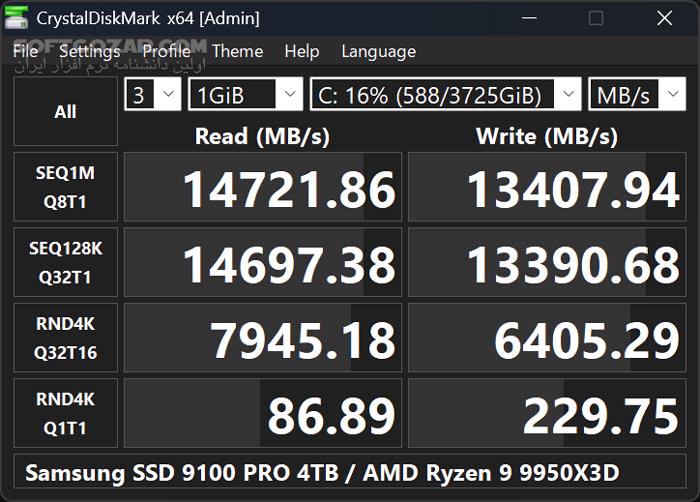Open the Language menu
Viewport: 700px width, 502px height.
click(378, 51)
